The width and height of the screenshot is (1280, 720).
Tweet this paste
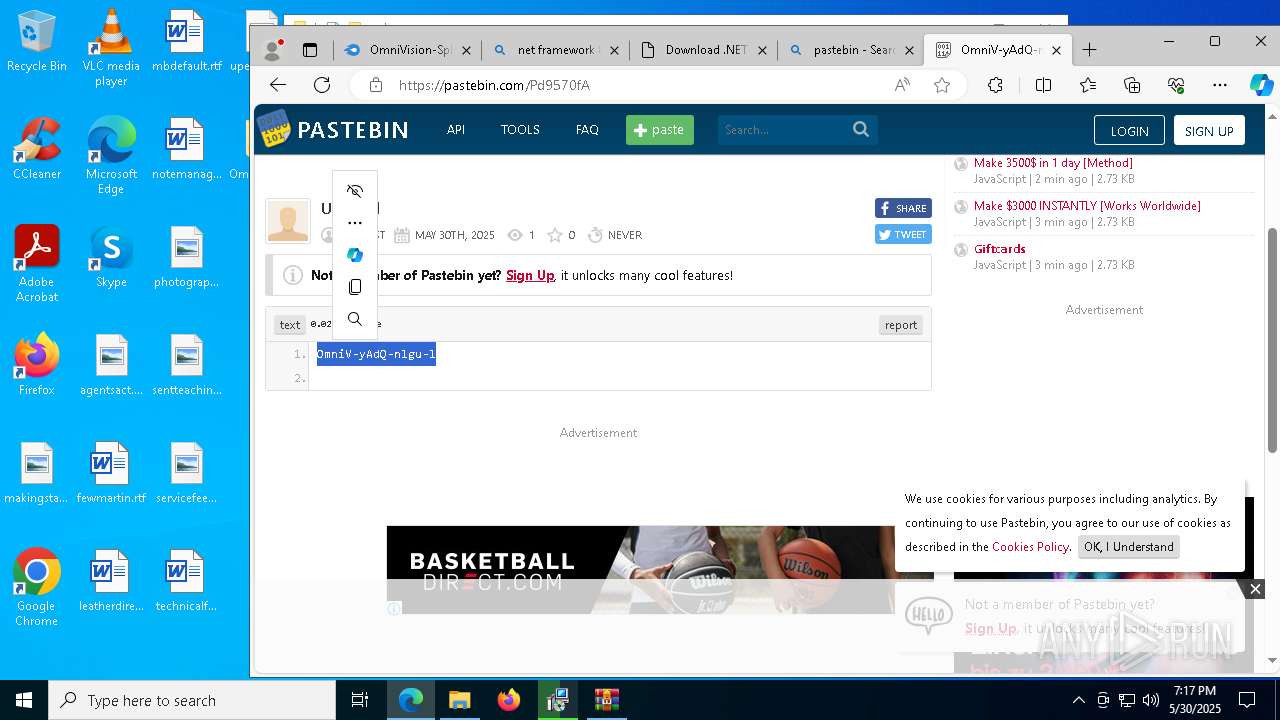coord(903,234)
